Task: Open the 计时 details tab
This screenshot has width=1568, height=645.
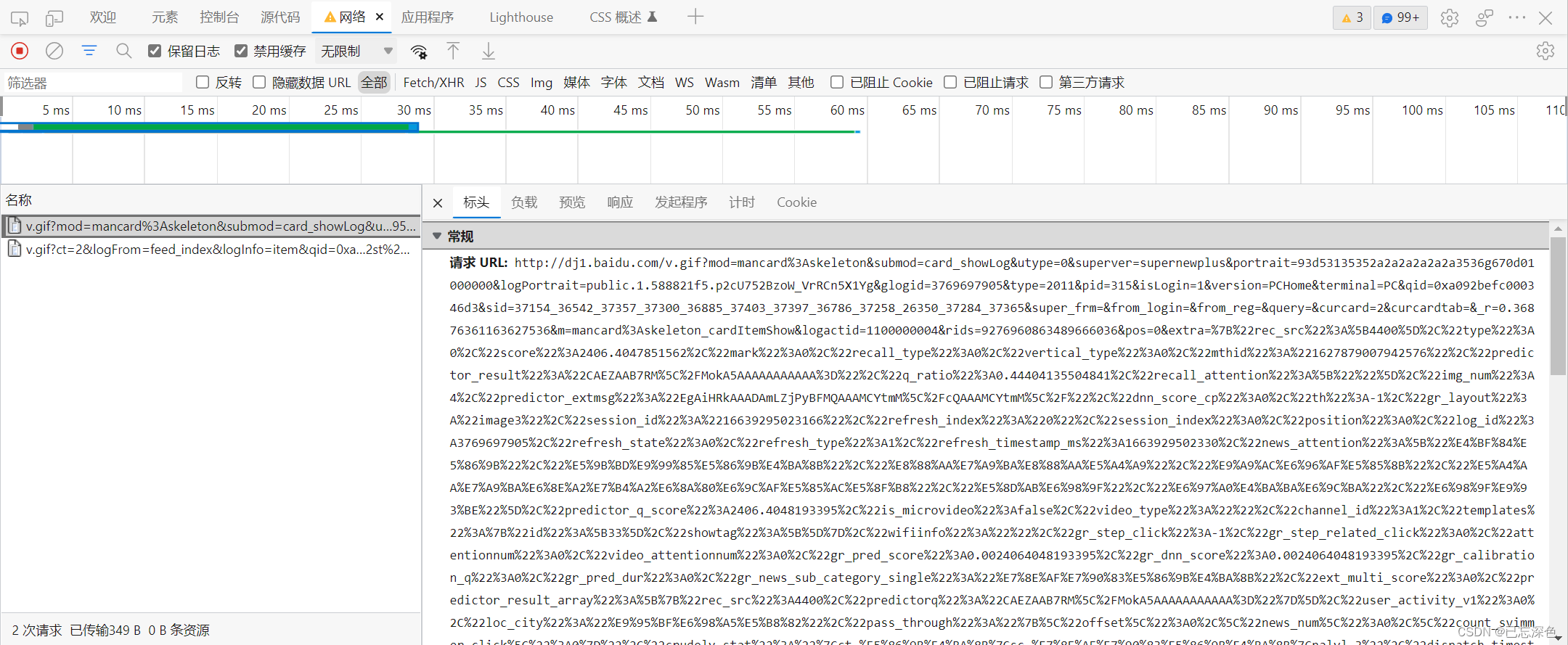Action: tap(742, 202)
